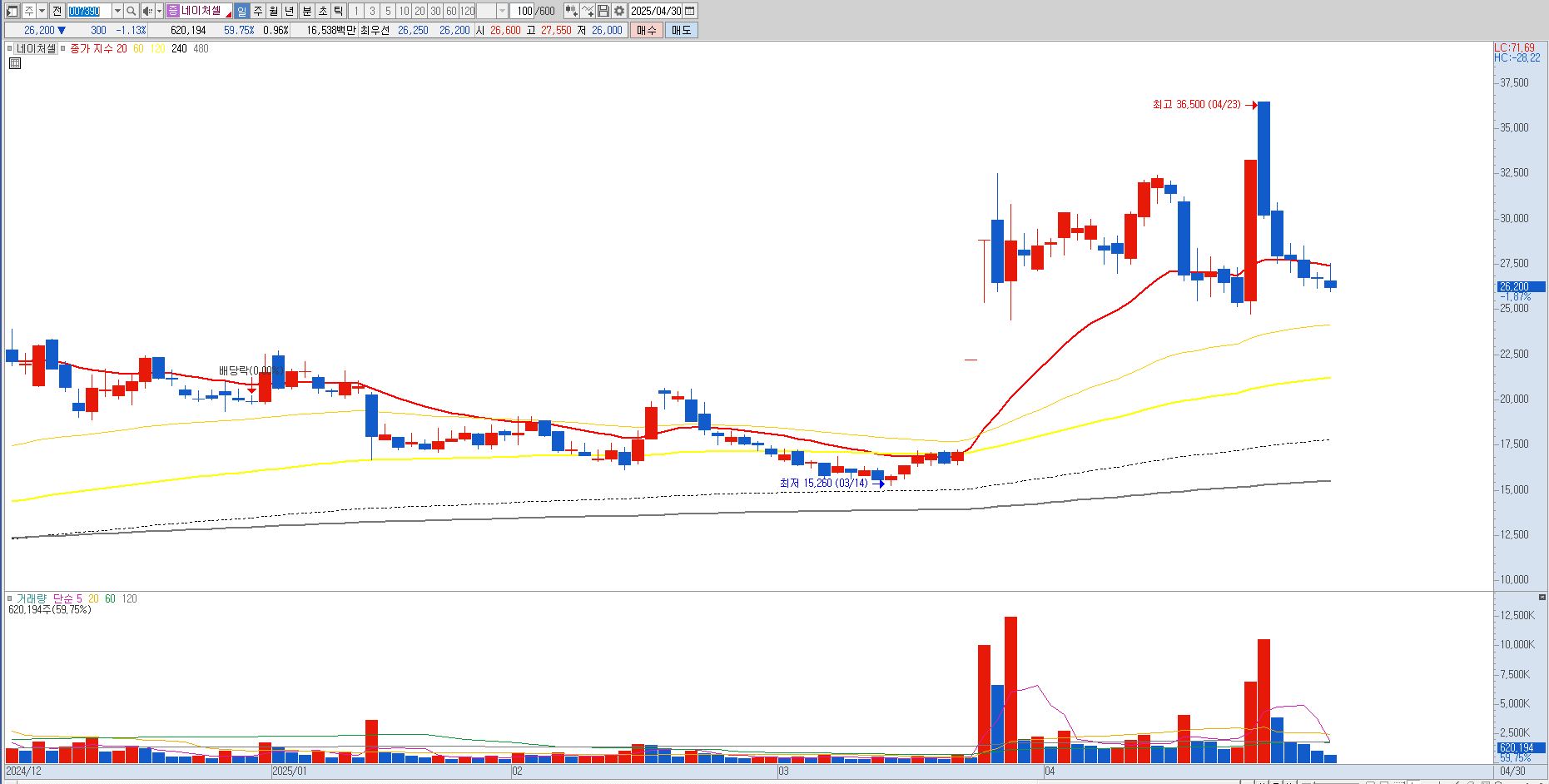The width and height of the screenshot is (1549, 784).
Task: Select the 초 seconds period tab
Action: [x=323, y=11]
